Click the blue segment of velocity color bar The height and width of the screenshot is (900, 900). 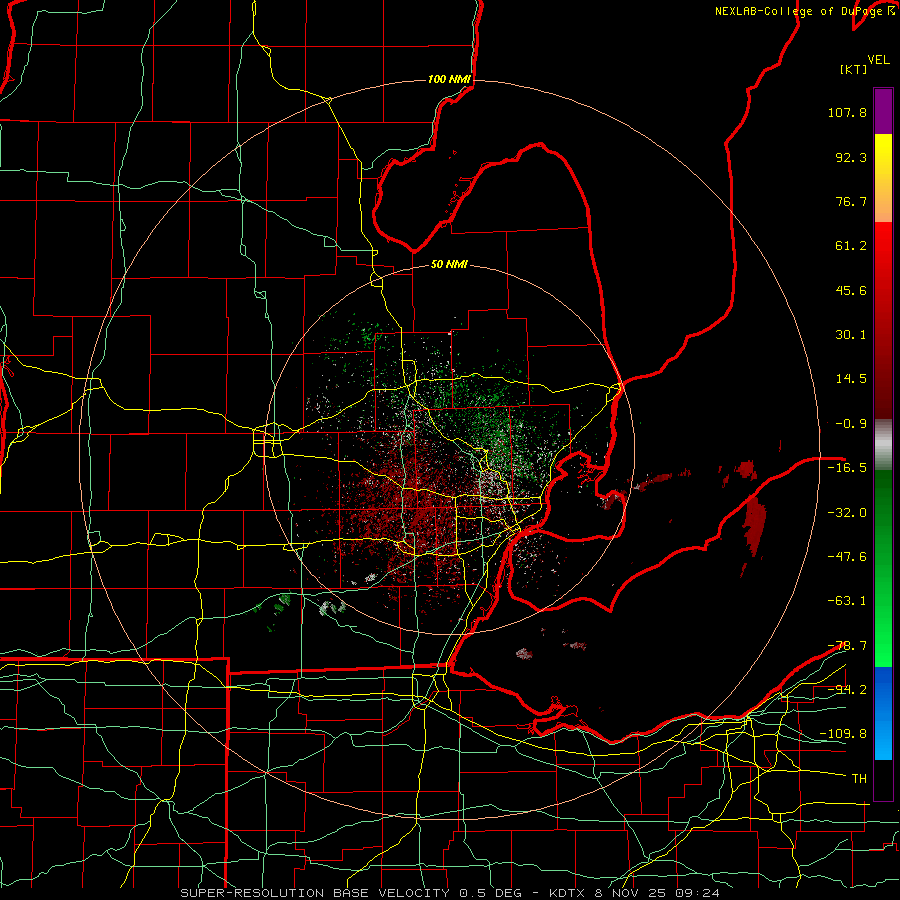(883, 713)
